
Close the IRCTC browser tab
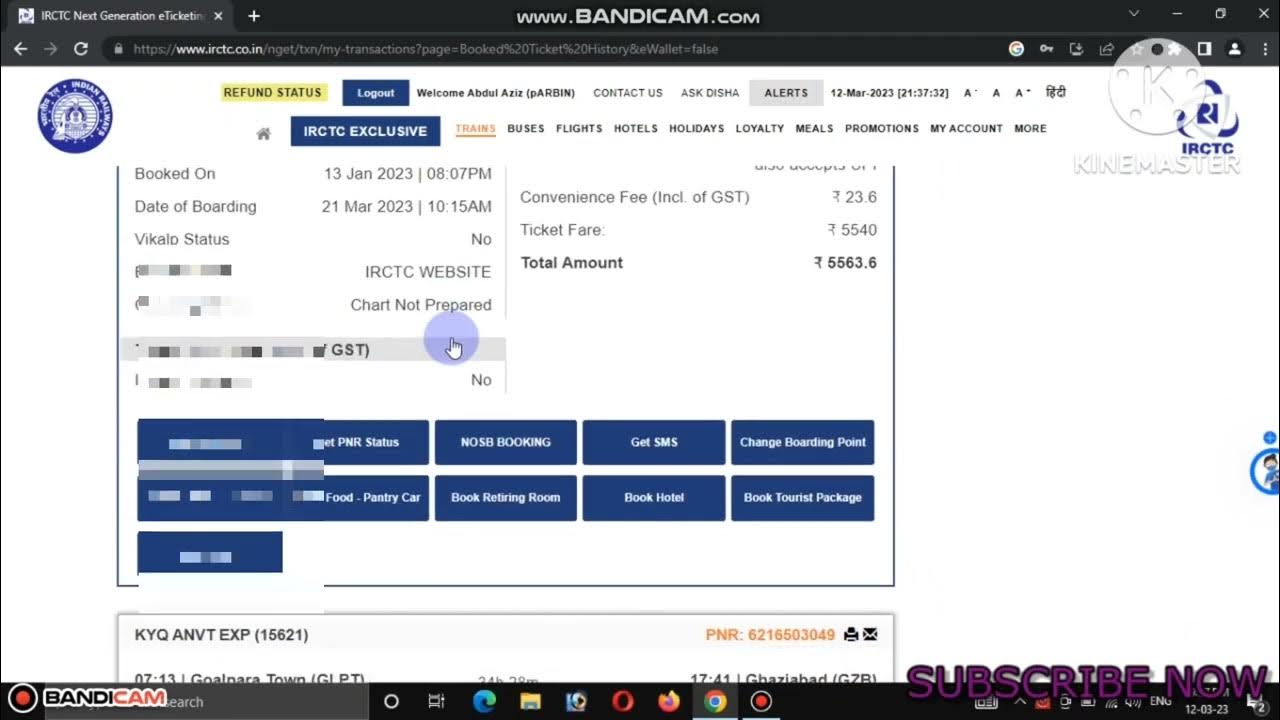(218, 16)
